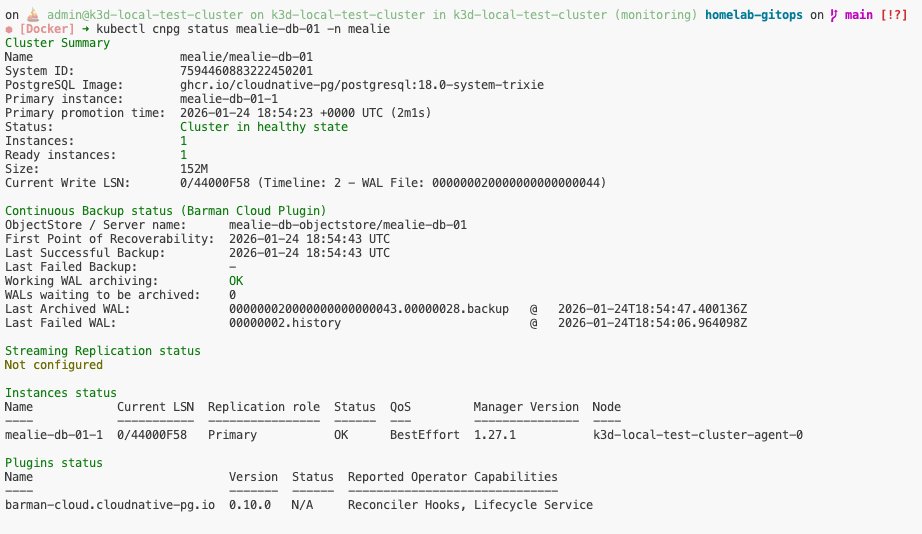This screenshot has height=534, width=922.
Task: Click the mealie-db-01-1 instance row name
Action: click(54, 435)
